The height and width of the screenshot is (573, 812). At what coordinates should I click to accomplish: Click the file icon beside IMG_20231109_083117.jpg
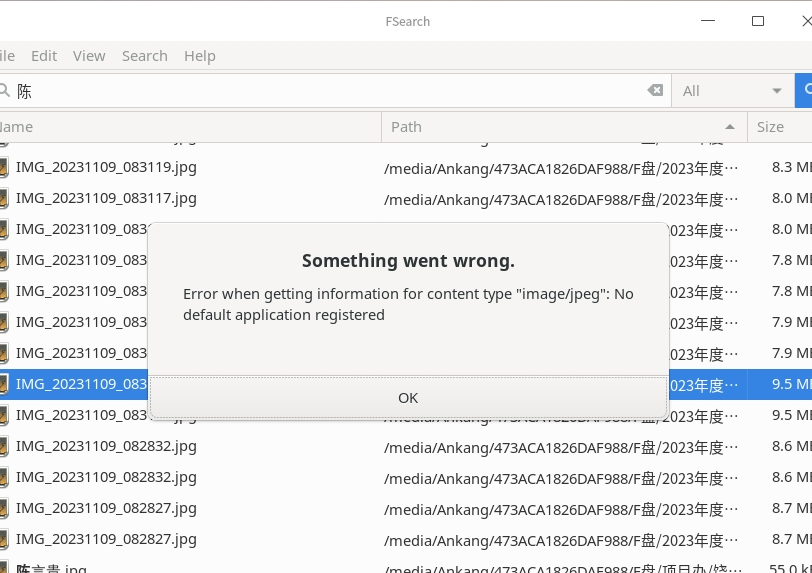(x=4, y=198)
